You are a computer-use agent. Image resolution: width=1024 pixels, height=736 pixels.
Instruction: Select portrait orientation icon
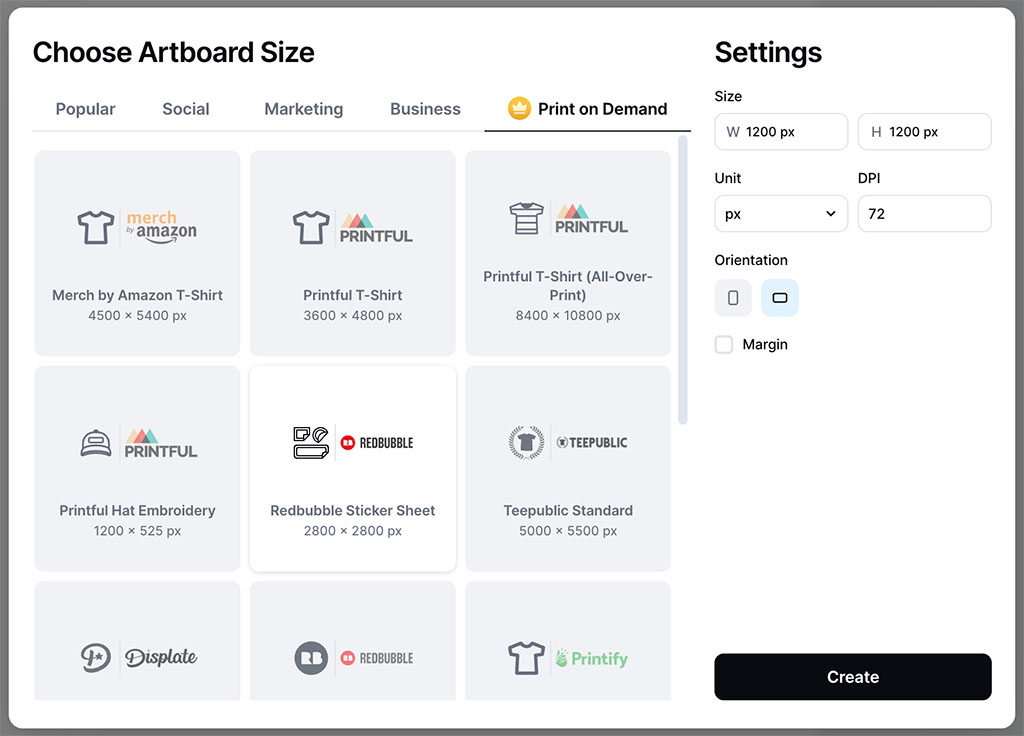pos(733,298)
